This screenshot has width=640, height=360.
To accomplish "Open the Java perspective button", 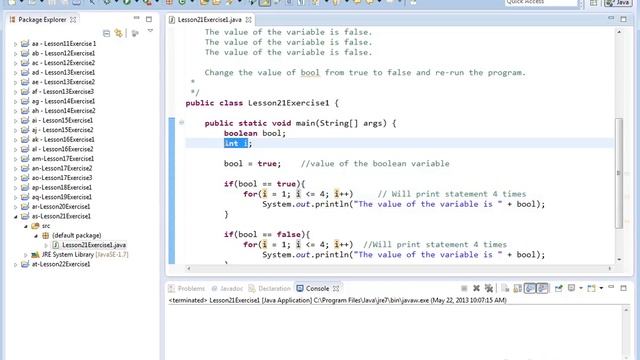I will 617,2.
